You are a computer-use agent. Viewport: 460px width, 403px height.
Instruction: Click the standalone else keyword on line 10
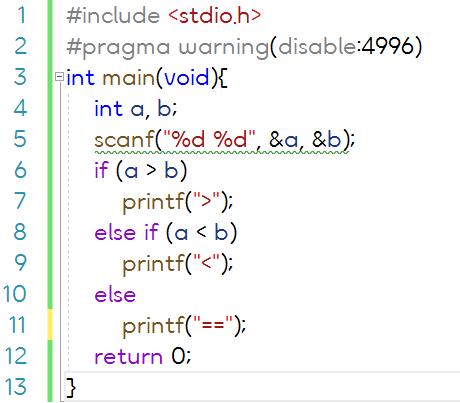point(115,295)
